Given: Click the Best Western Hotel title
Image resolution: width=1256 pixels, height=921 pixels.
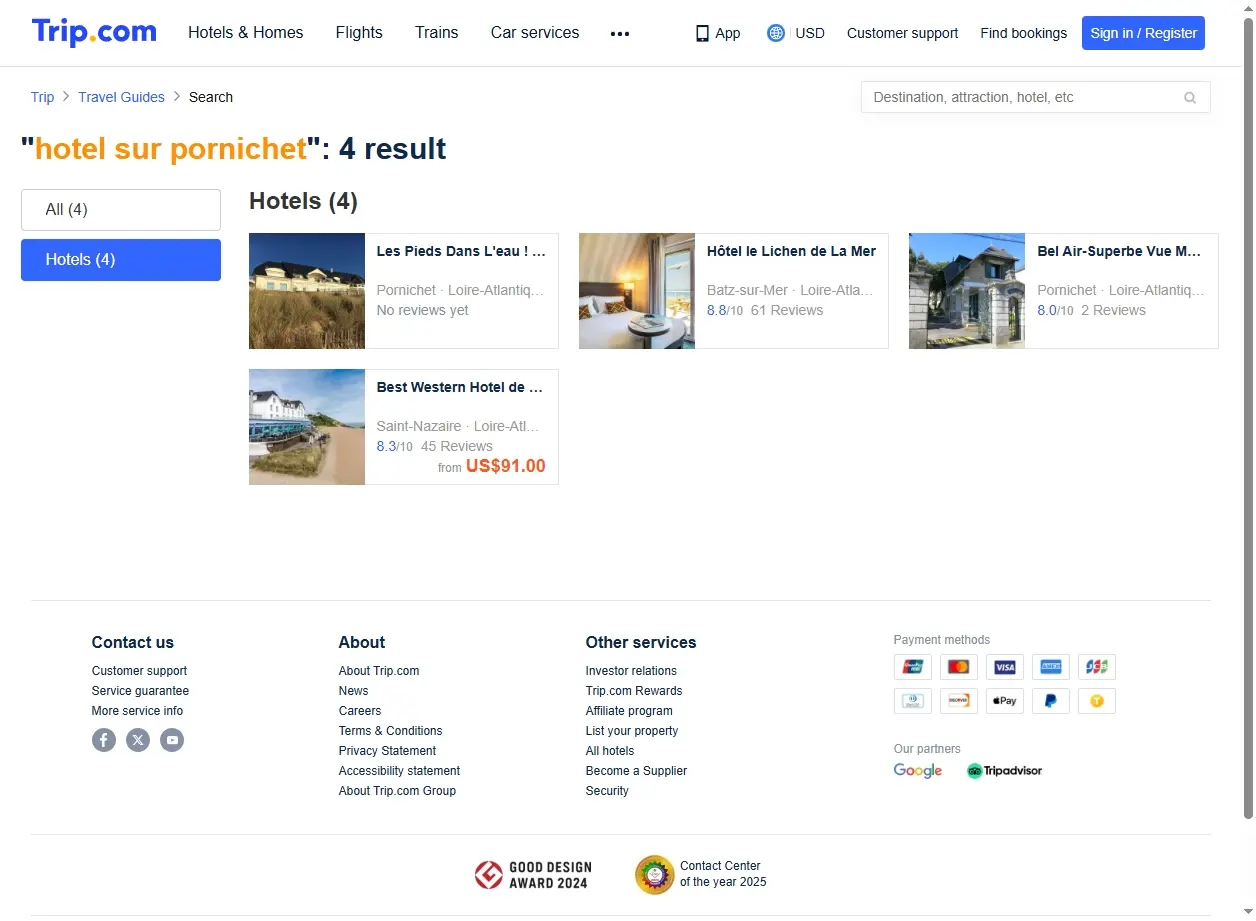Looking at the screenshot, I should pyautogui.click(x=460, y=387).
